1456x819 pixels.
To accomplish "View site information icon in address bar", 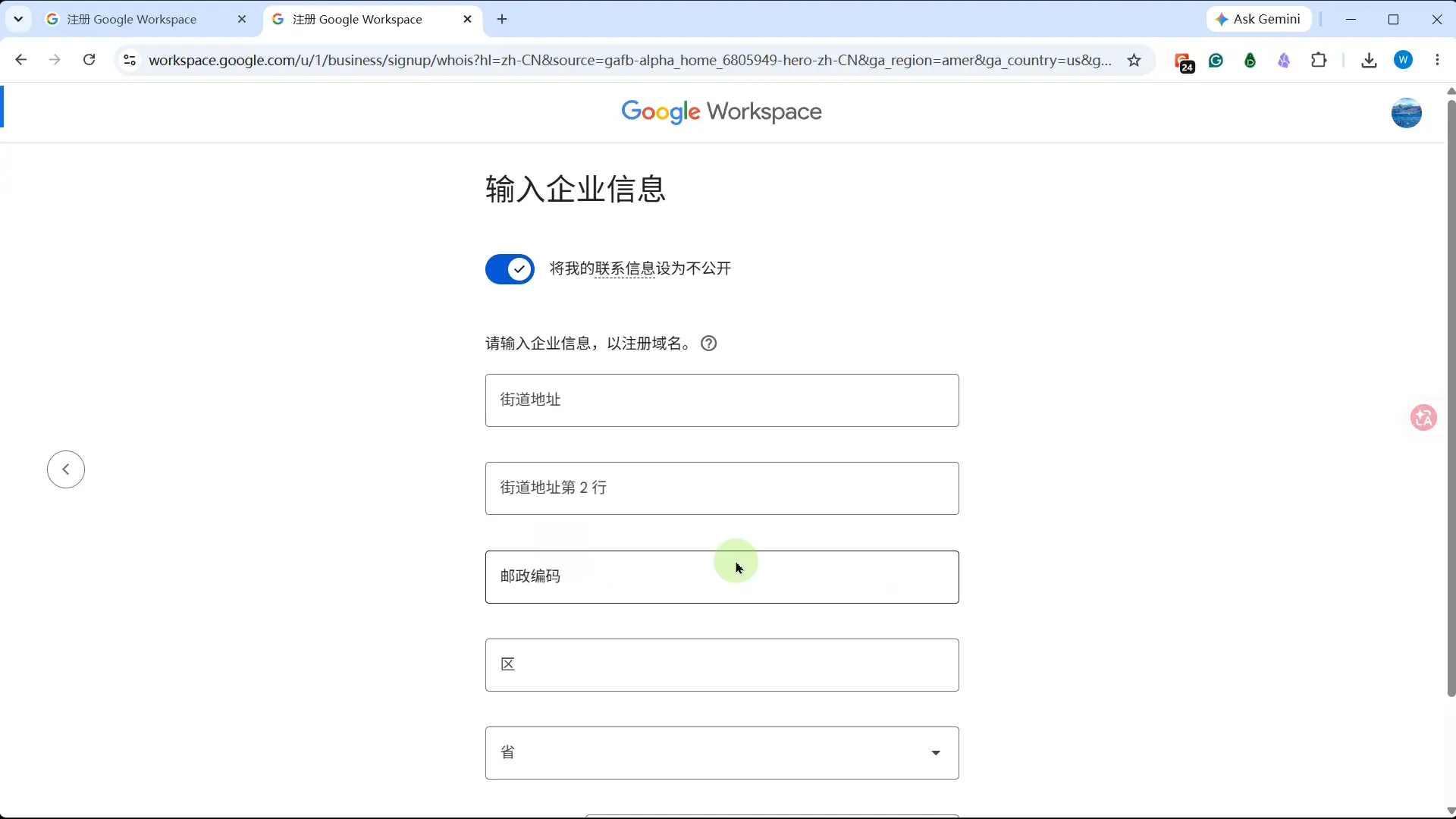I will click(130, 60).
